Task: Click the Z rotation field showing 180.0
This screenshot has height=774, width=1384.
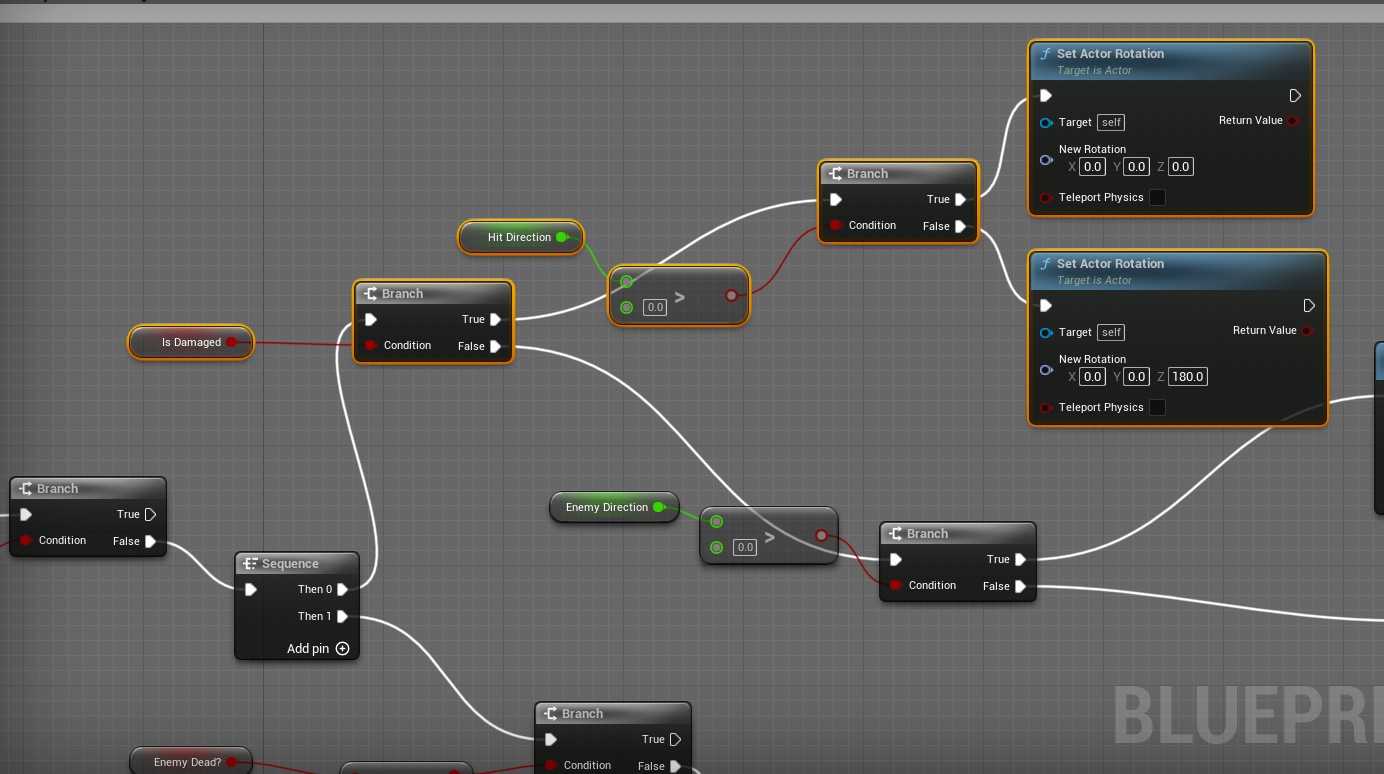Action: (x=1188, y=377)
